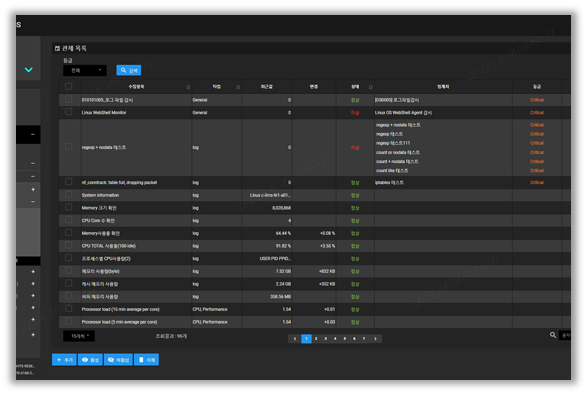This screenshot has width=587, height=395.
Task: Go to previous page with left arrow
Action: coord(295,338)
